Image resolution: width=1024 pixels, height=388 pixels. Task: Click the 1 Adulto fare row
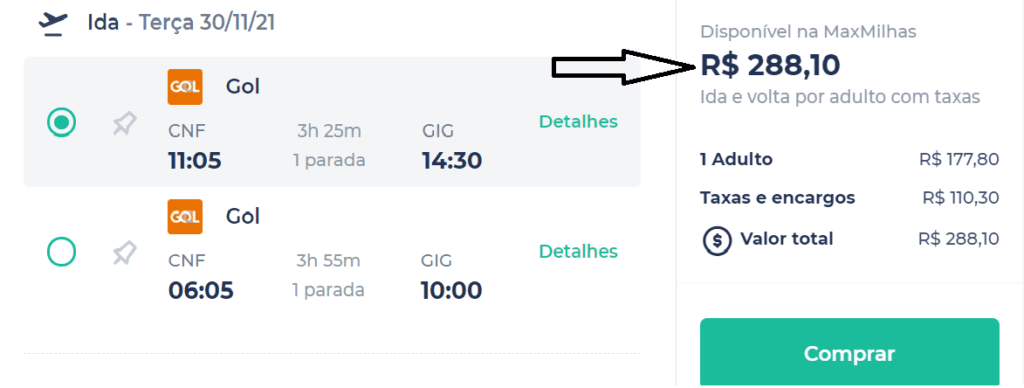[850, 159]
